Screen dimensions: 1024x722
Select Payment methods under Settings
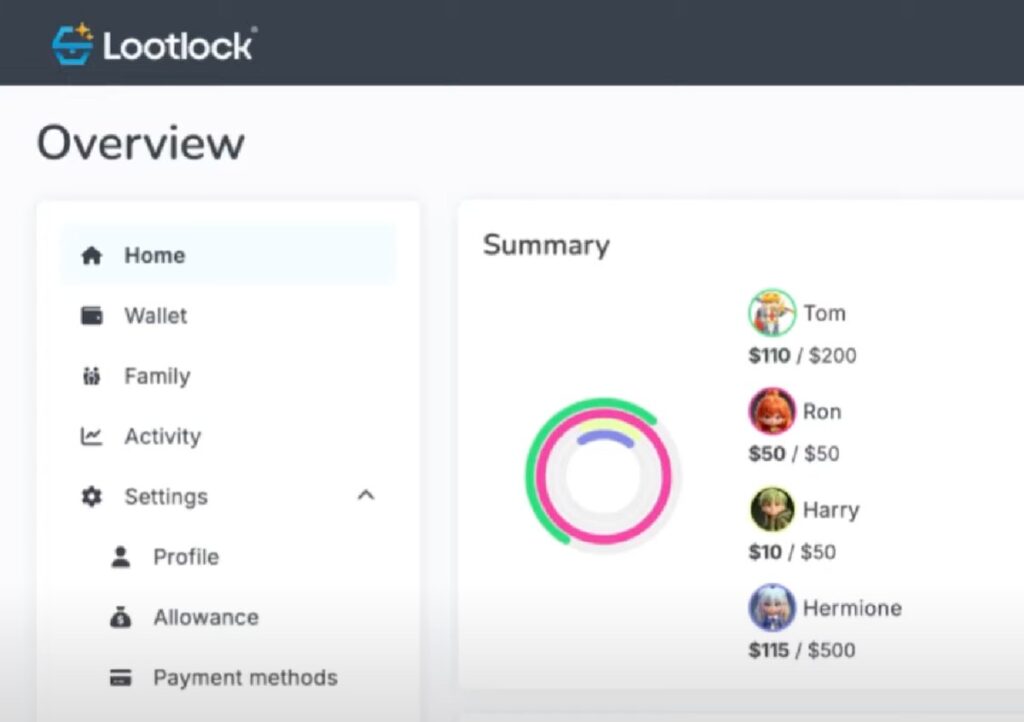point(245,678)
